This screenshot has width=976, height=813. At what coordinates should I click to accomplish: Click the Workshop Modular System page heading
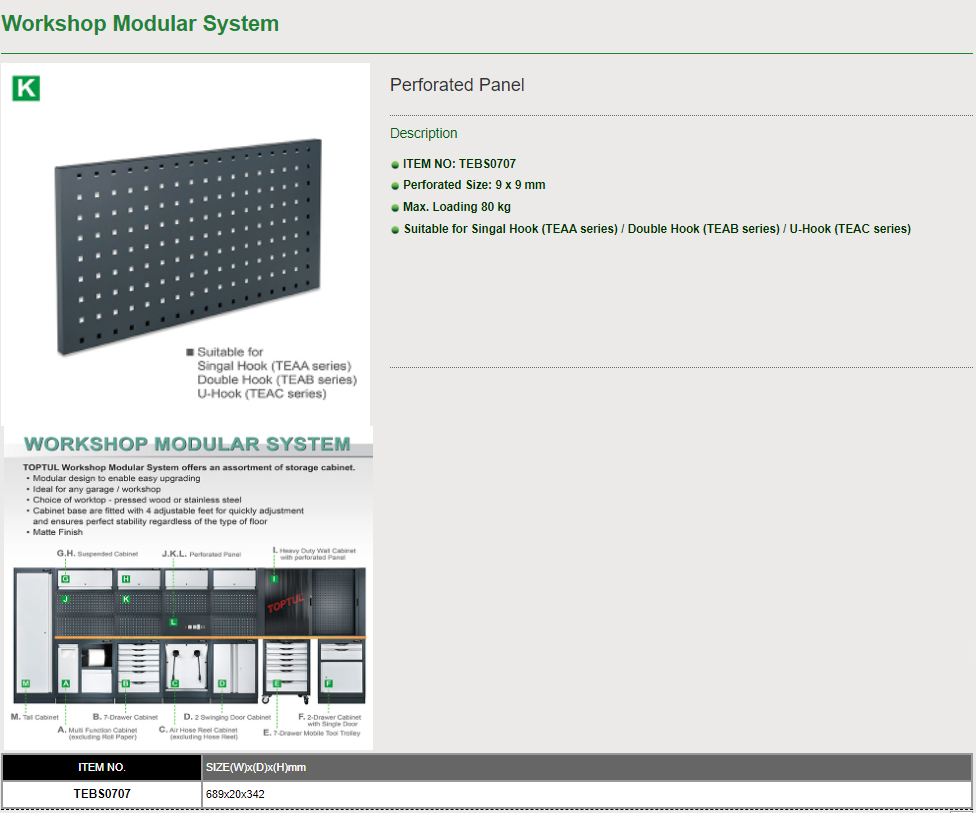point(140,23)
